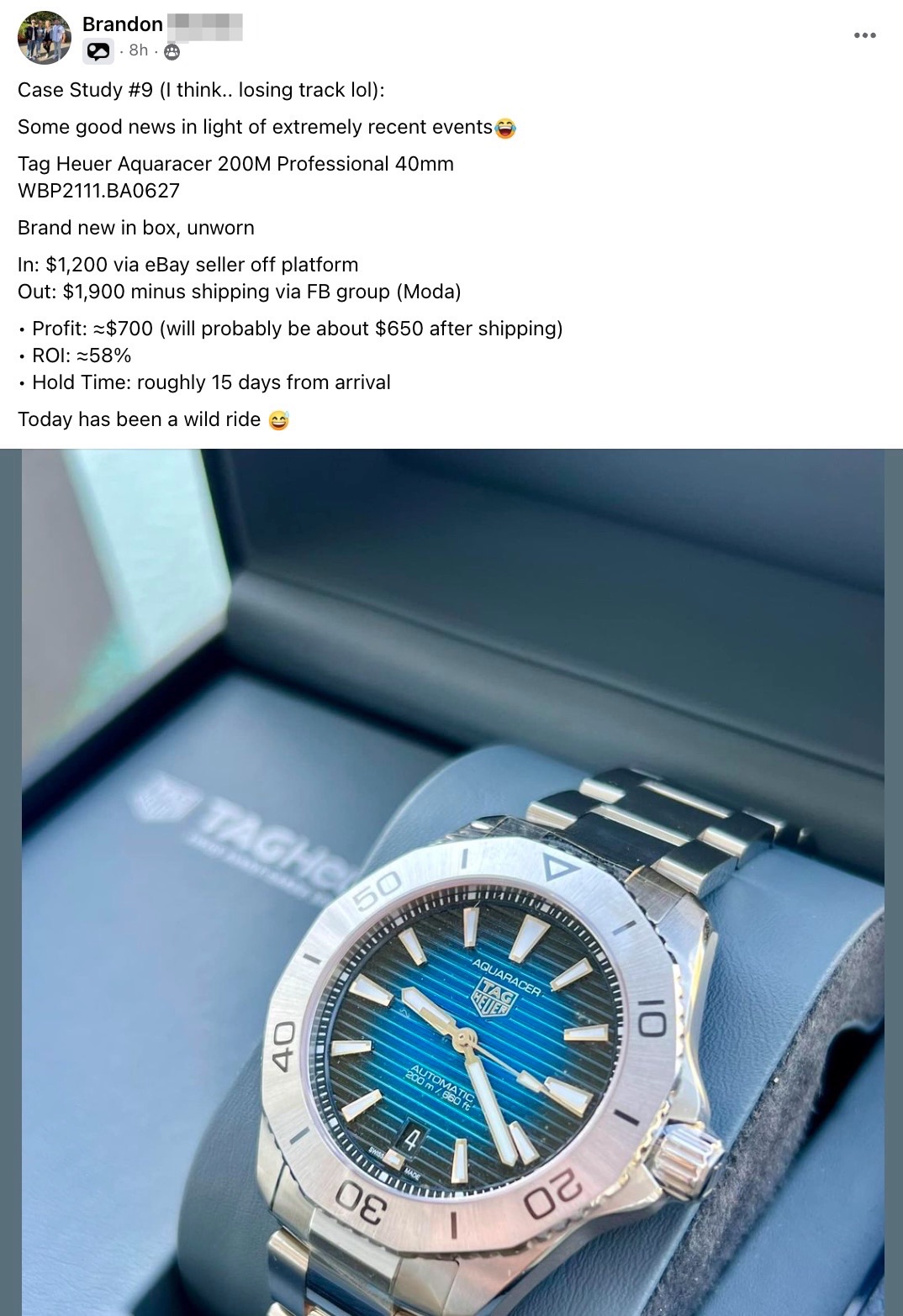Open Brandon's profile via name link

(x=123, y=24)
